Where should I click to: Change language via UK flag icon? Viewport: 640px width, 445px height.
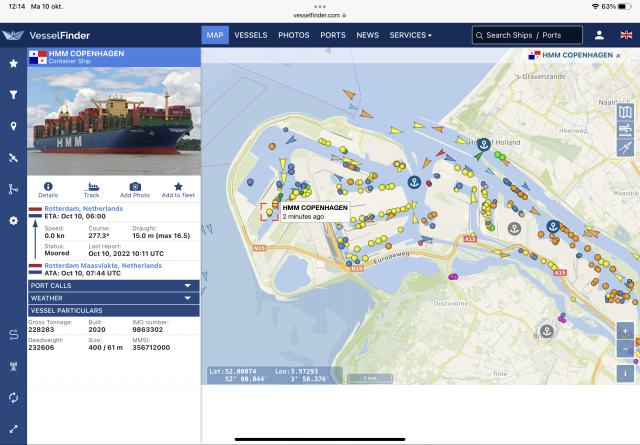pyautogui.click(x=626, y=35)
